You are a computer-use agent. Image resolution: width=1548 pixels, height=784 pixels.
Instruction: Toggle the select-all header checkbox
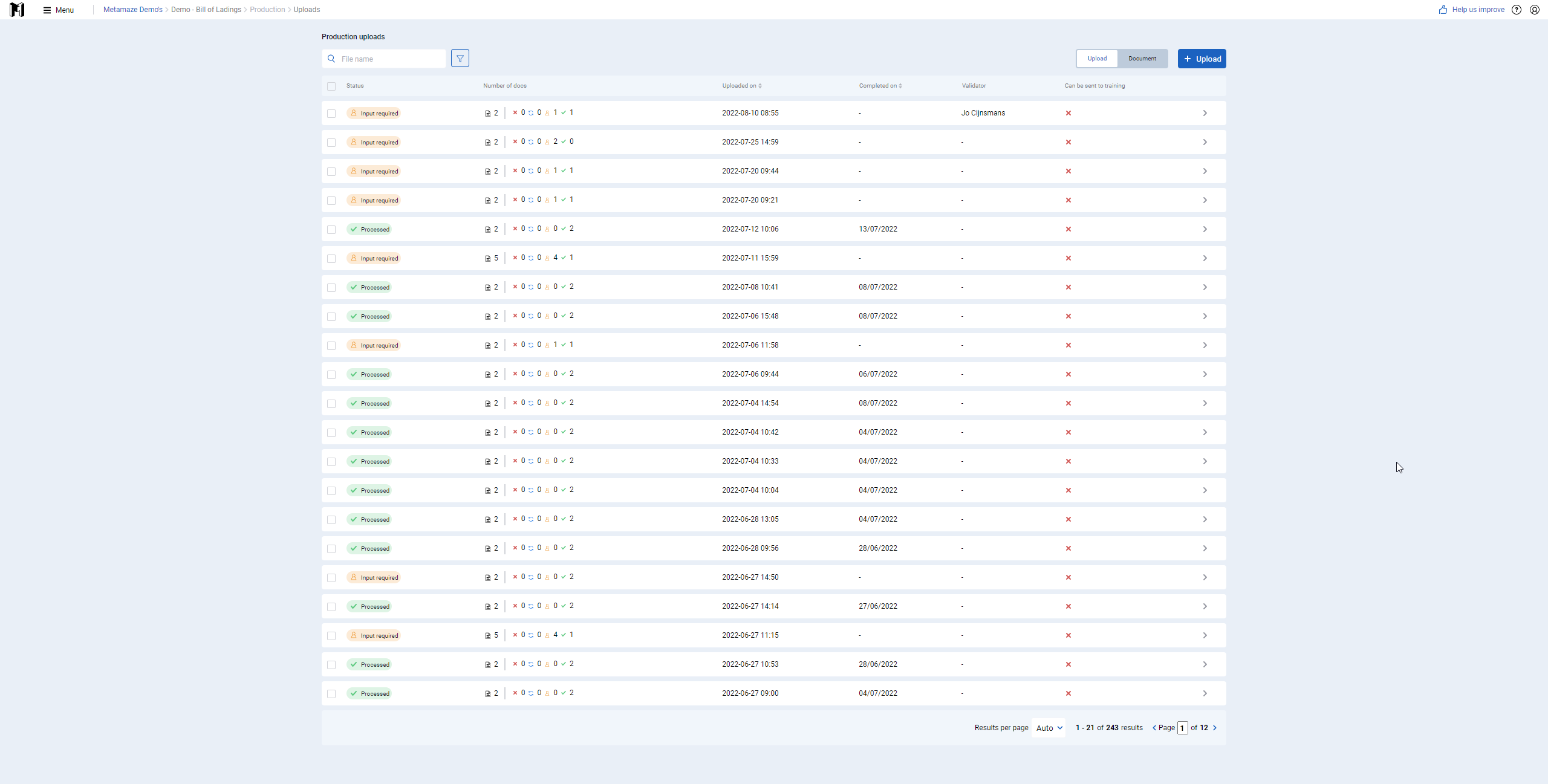pos(331,86)
